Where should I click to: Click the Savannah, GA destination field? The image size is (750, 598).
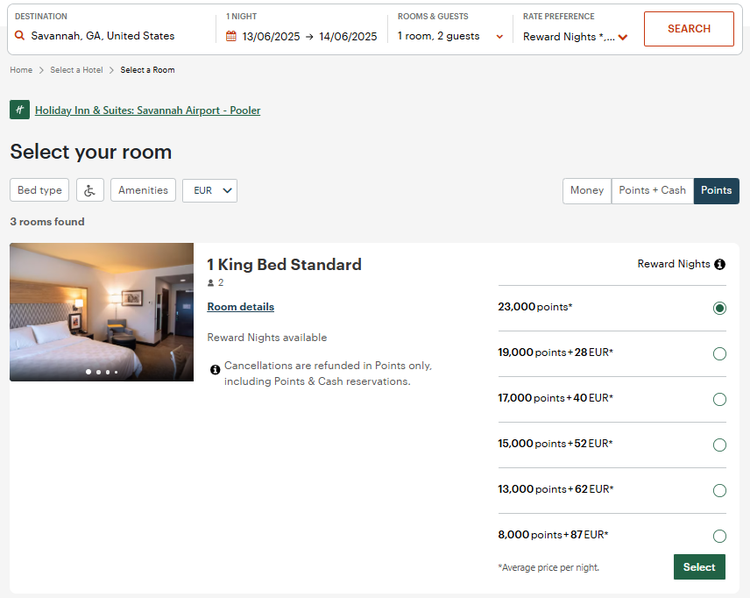[102, 36]
